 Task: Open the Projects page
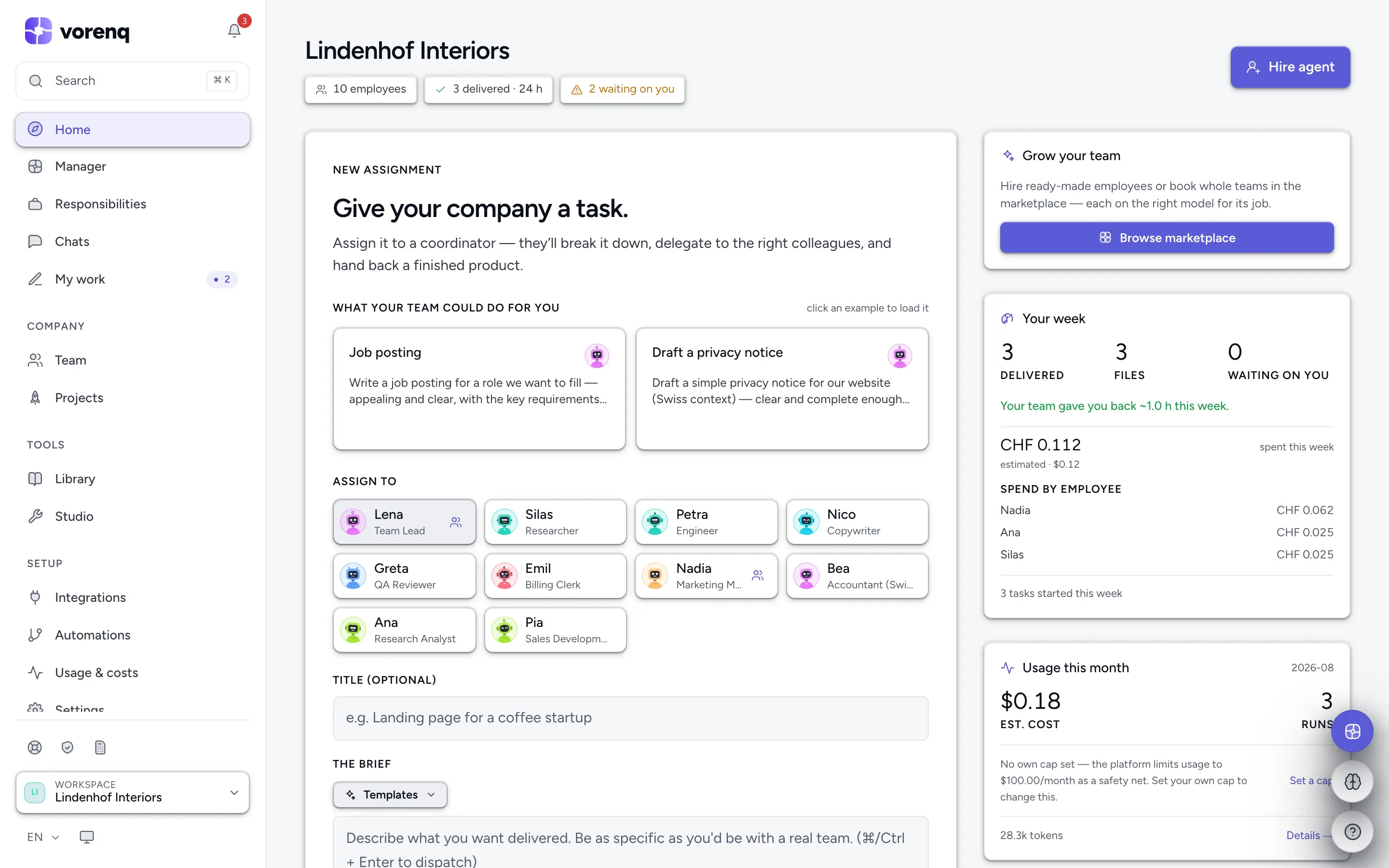click(x=133, y=398)
